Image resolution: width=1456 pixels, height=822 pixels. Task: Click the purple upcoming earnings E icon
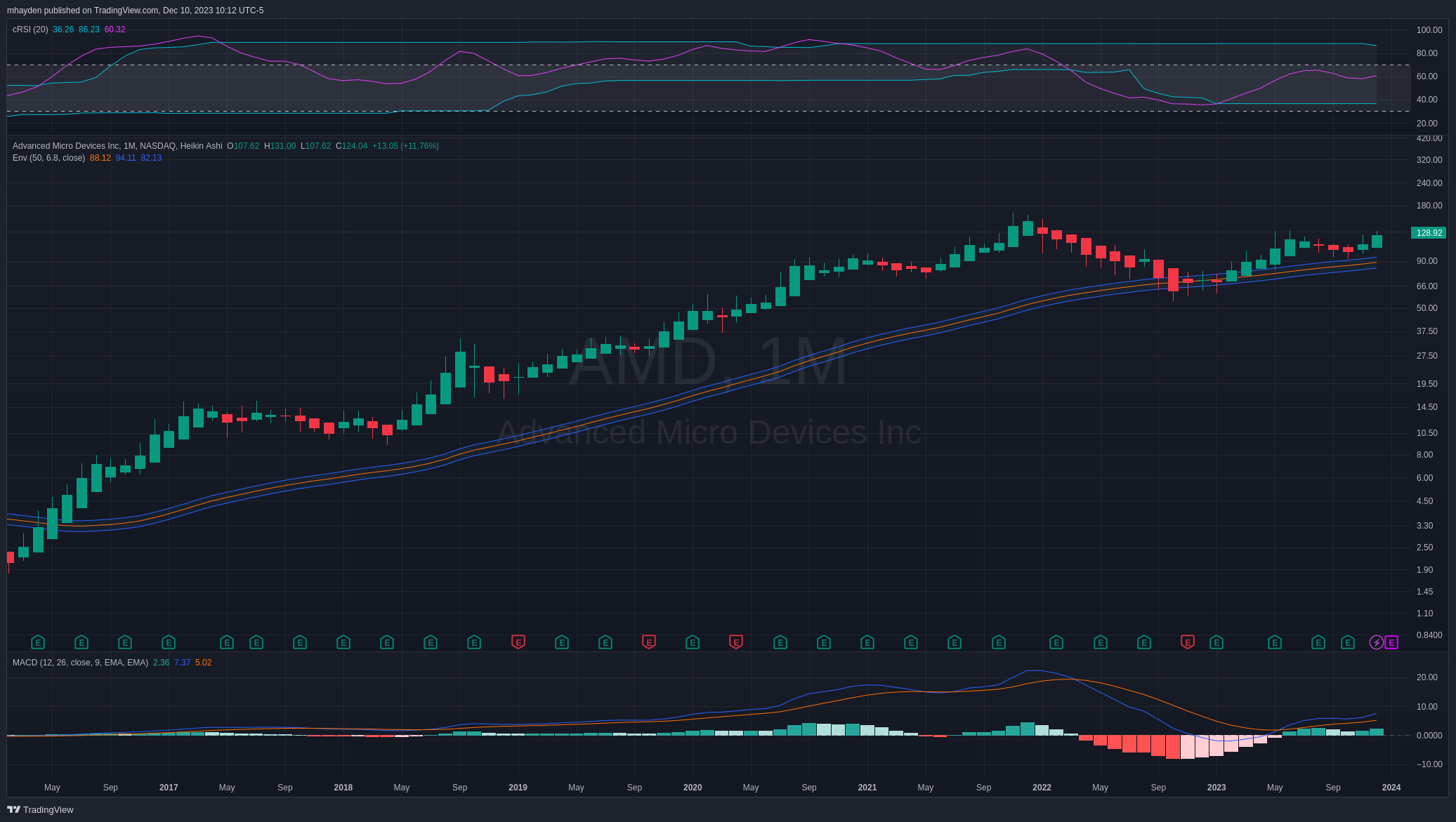pos(1391,642)
